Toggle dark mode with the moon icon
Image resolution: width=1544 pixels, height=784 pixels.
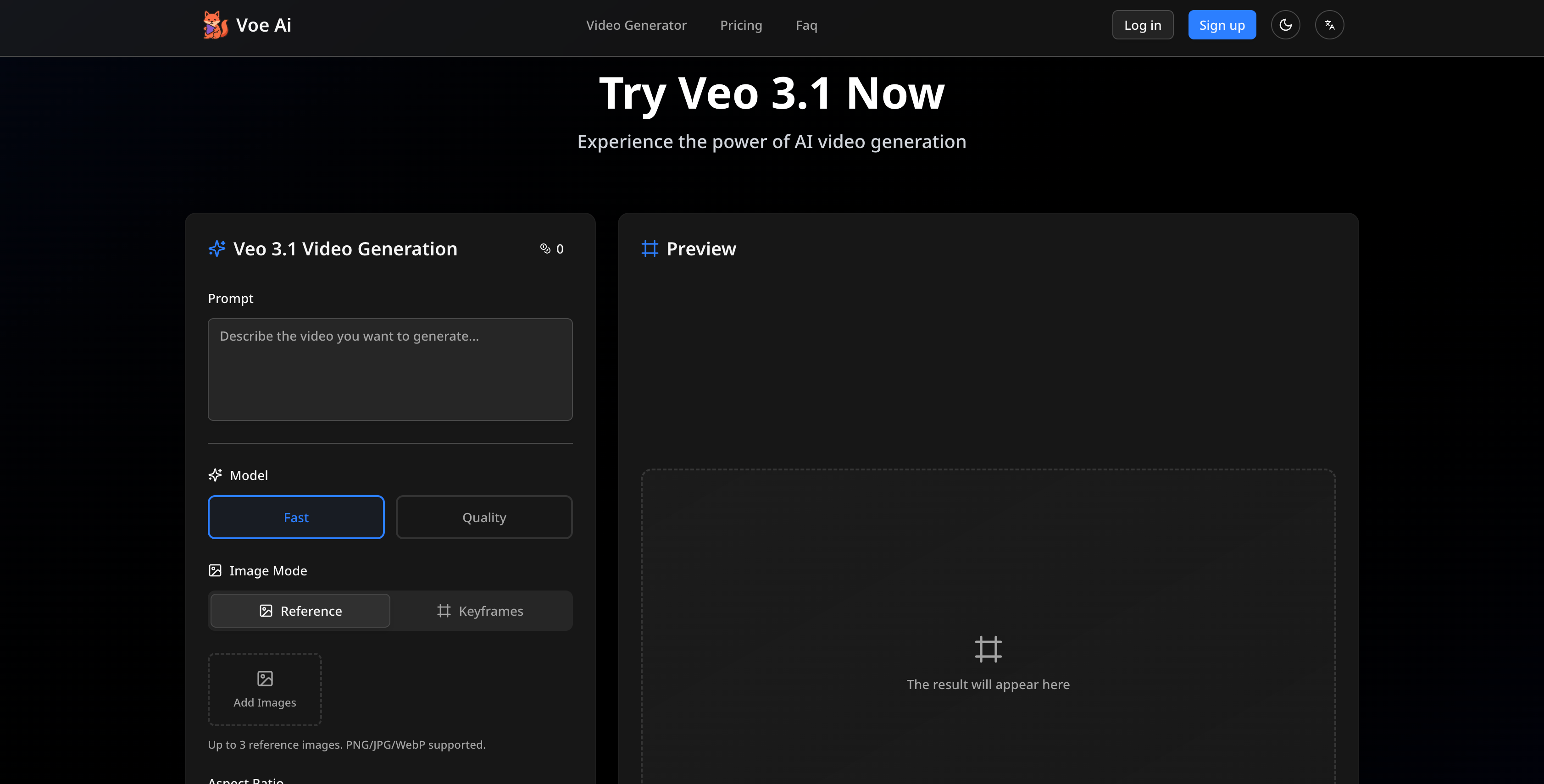click(1285, 25)
